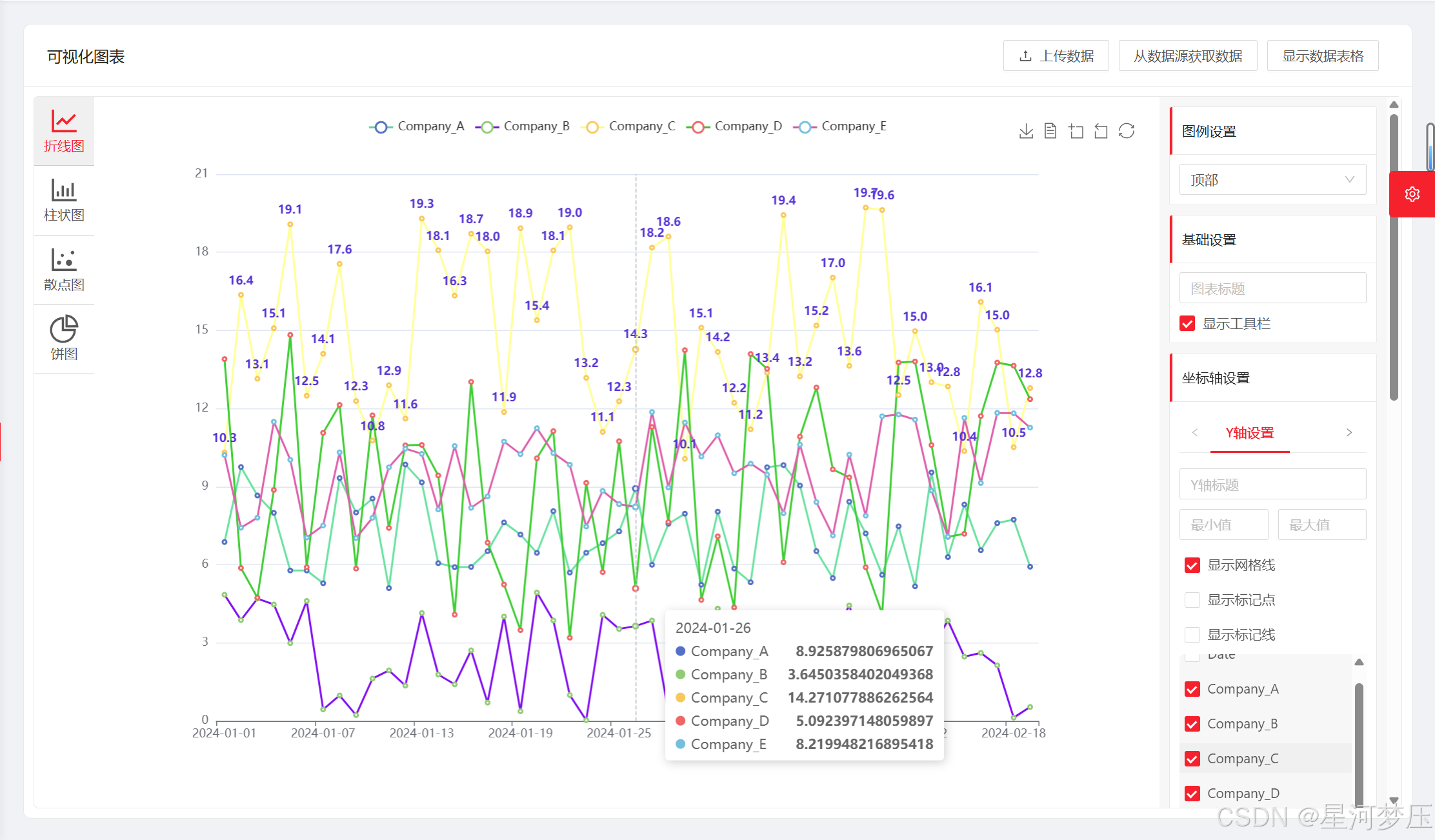Click the save-as-image download icon
Viewport: 1435px width, 840px height.
click(1026, 131)
